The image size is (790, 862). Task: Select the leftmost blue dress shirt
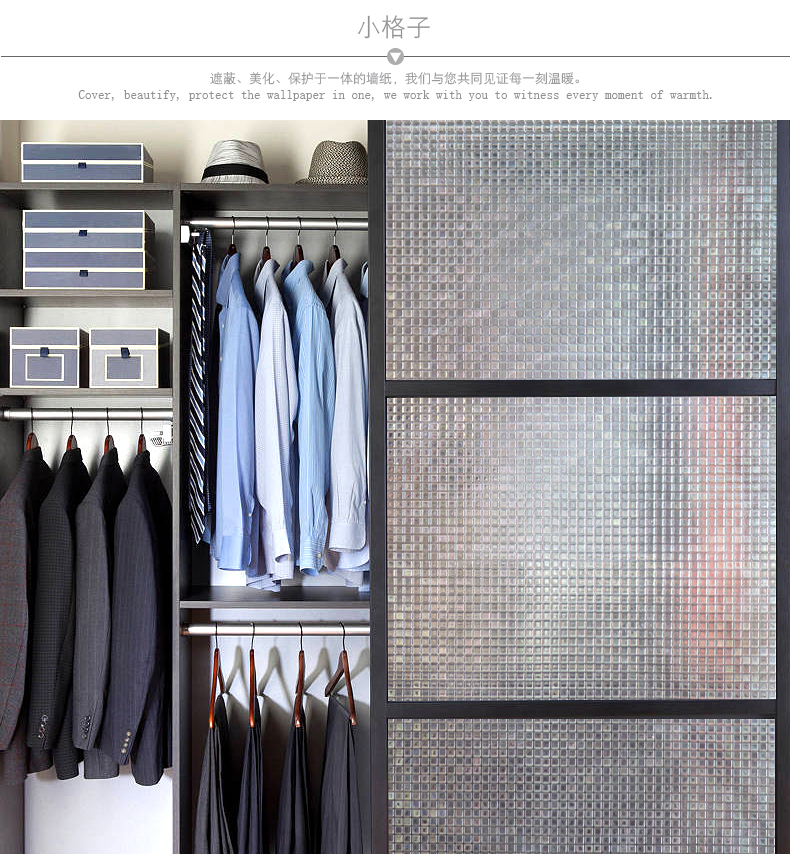[235, 400]
